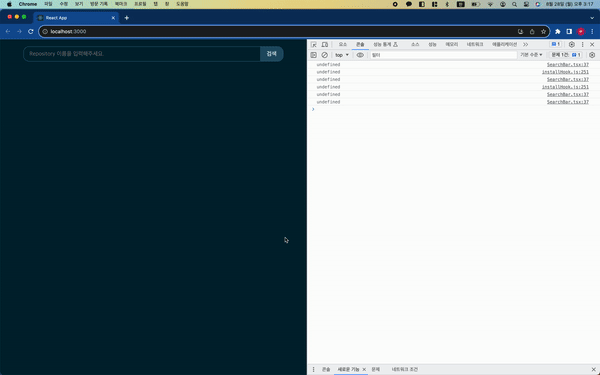
Task: Open the 메모리 DevTools tab
Action: (x=452, y=44)
